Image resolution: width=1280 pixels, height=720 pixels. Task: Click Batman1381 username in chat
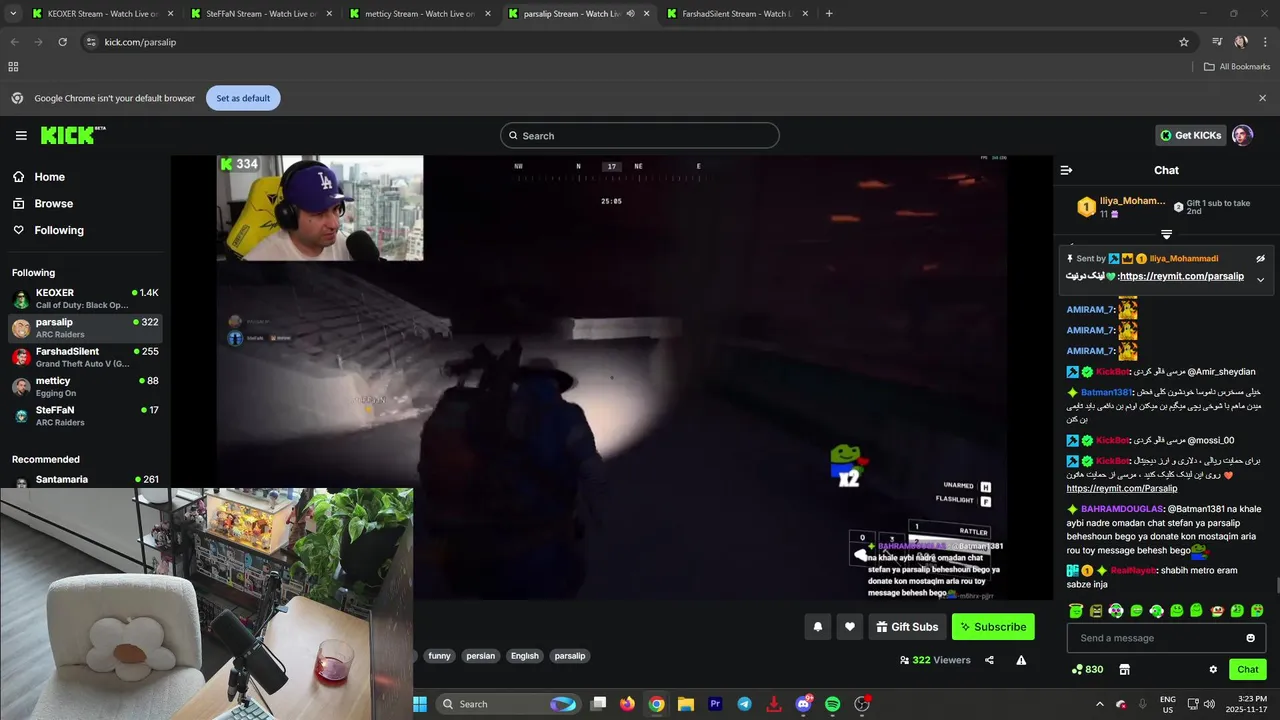click(x=1105, y=392)
